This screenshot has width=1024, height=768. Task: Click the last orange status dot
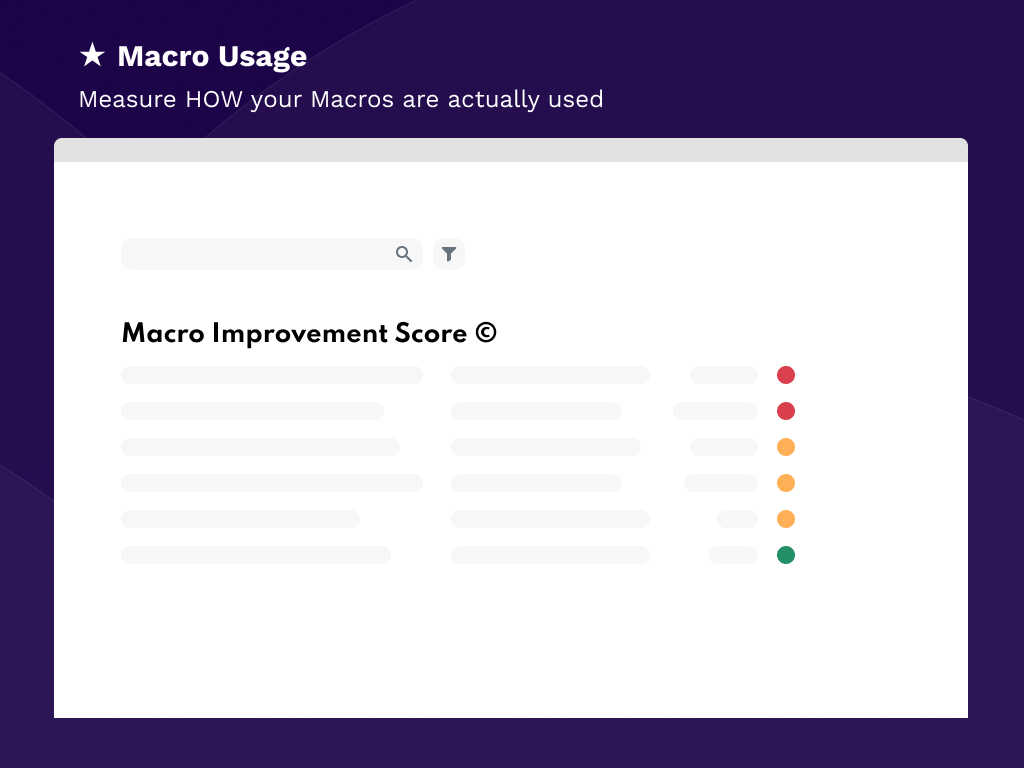point(786,519)
